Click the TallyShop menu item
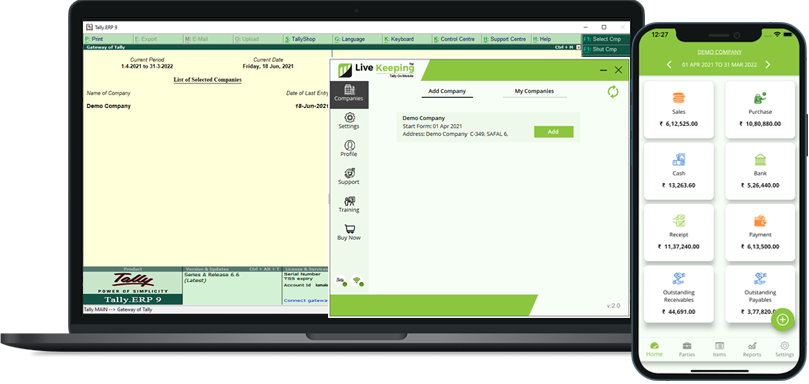809x384 pixels. point(308,39)
